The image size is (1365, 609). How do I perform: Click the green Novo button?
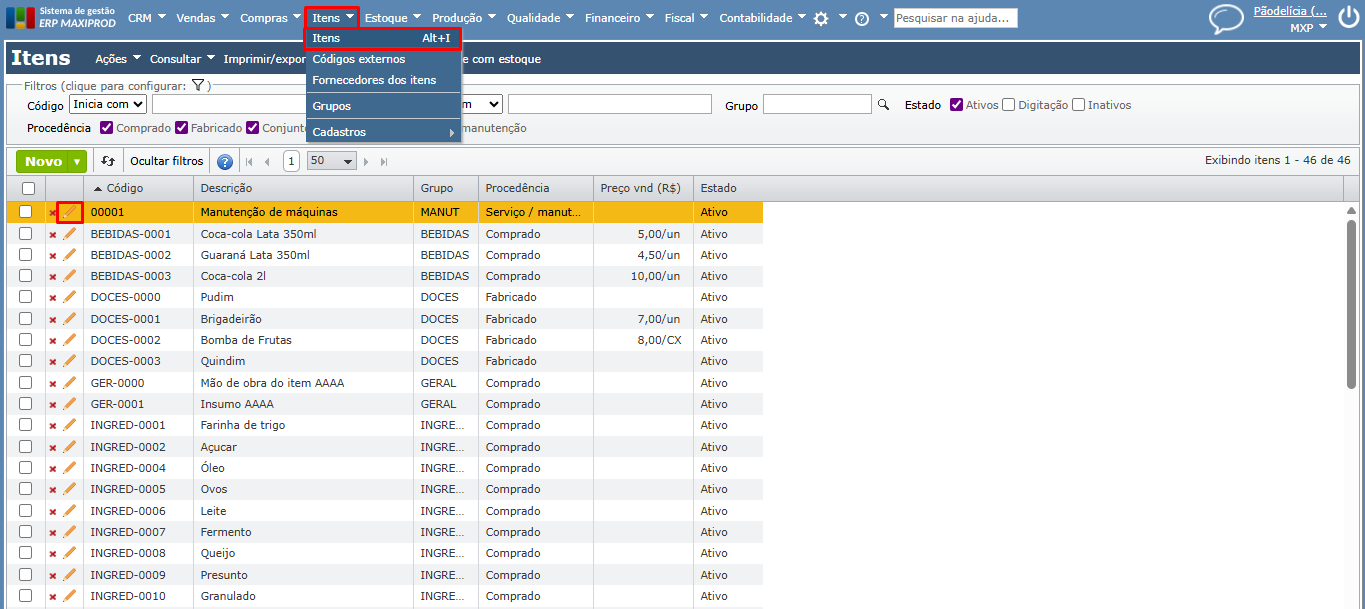(x=44, y=161)
